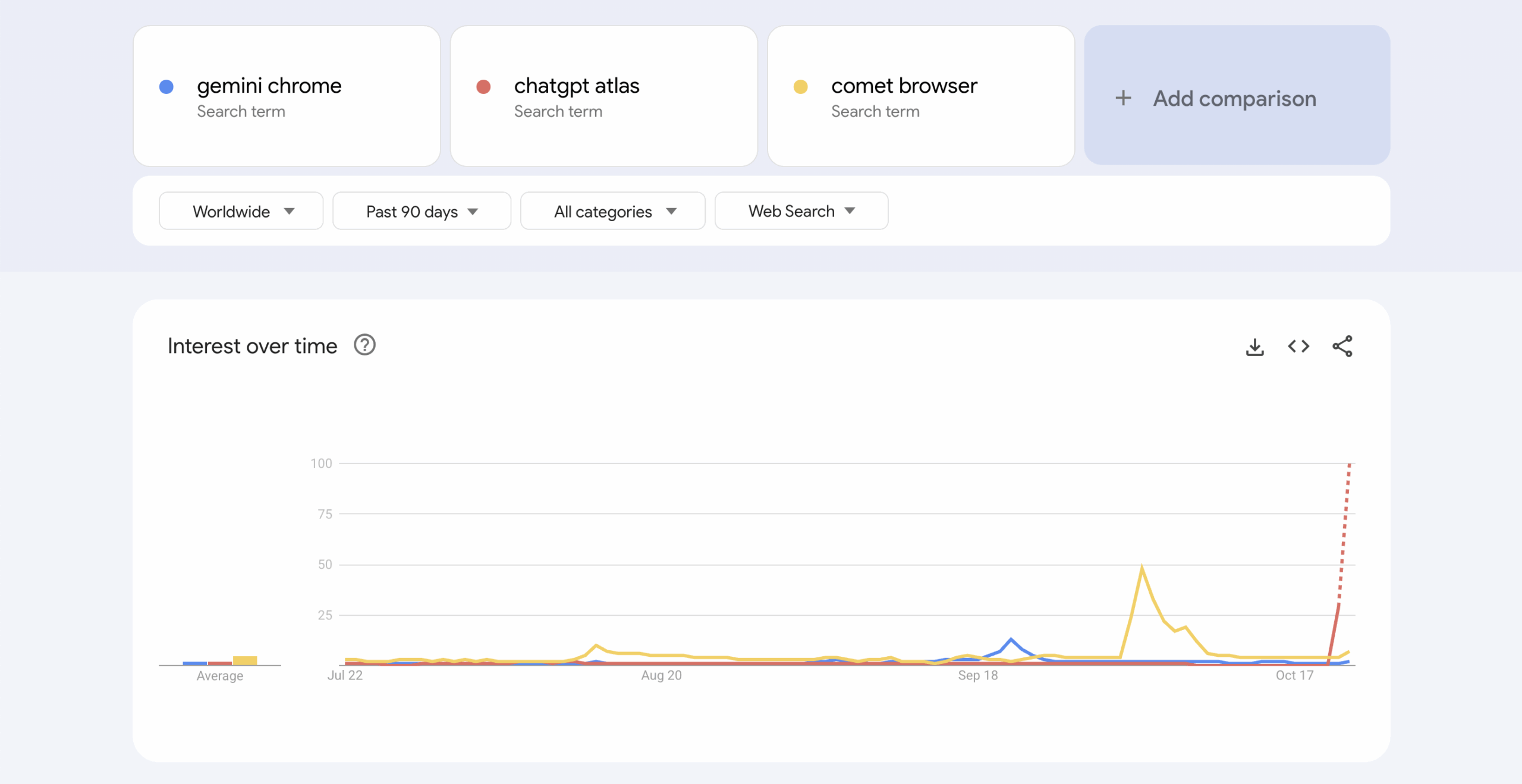
Task: Open the Worldwide region dropdown
Action: (241, 211)
